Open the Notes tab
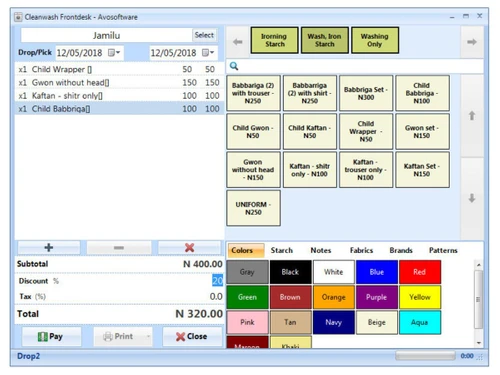The image size is (500, 375). 321,250
